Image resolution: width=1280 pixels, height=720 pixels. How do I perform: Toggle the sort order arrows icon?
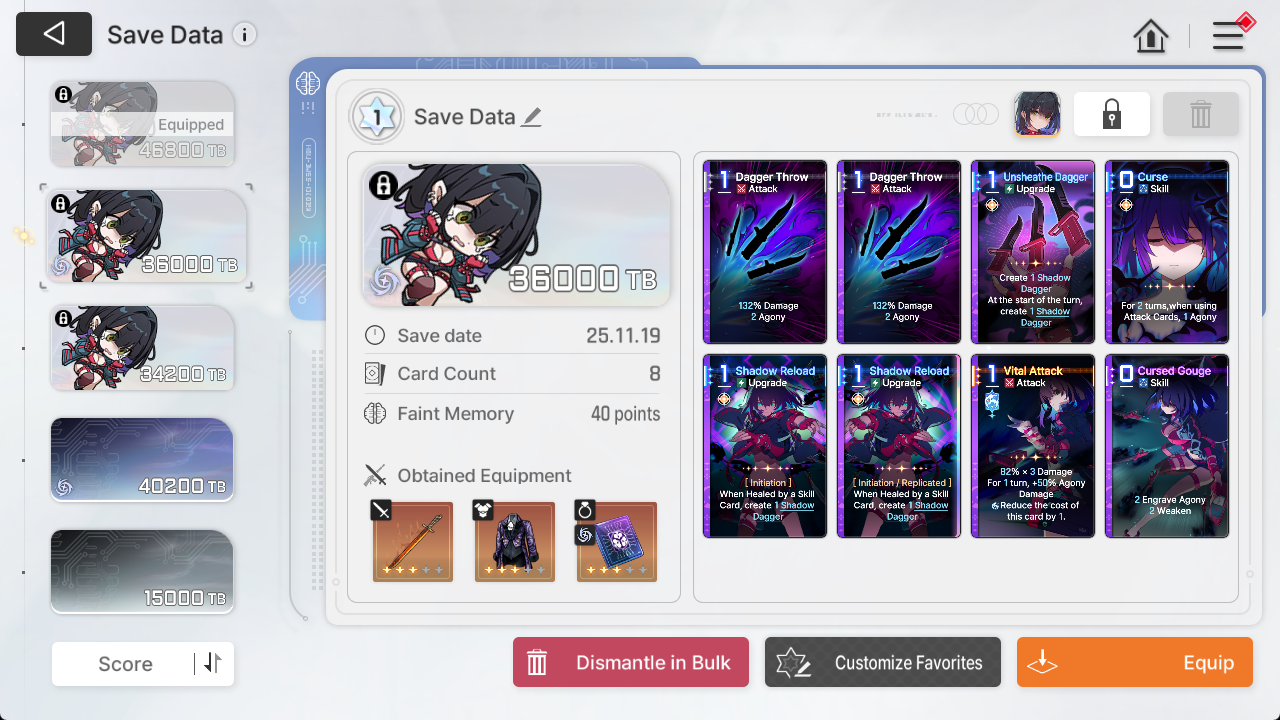212,663
